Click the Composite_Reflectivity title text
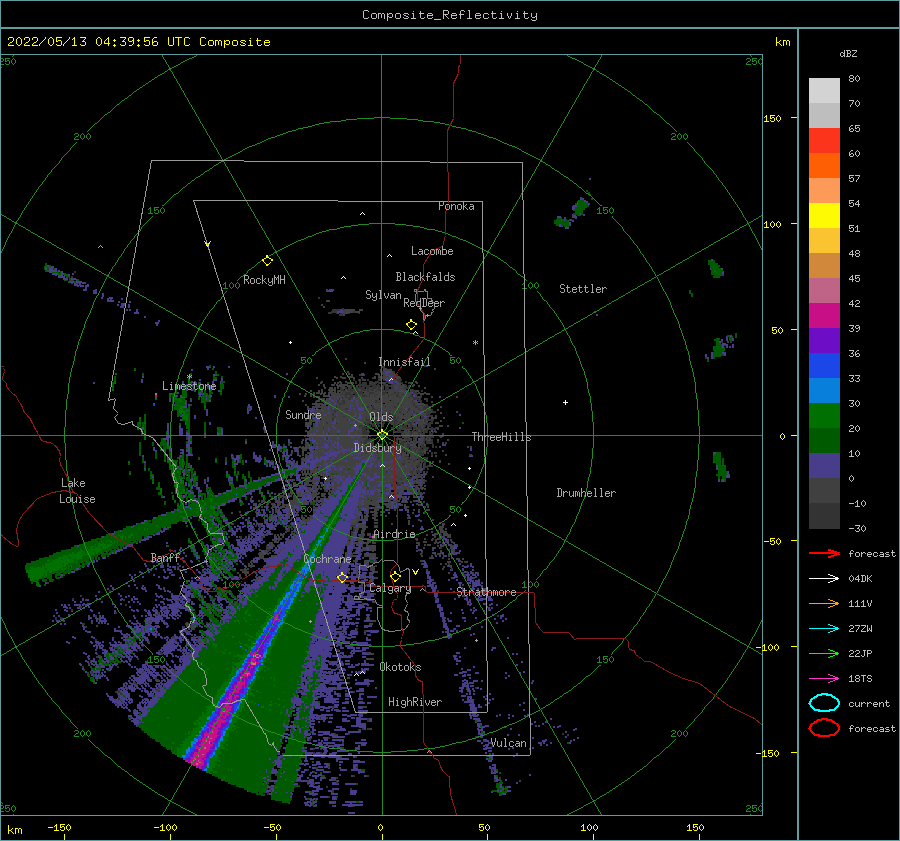 coord(450,15)
